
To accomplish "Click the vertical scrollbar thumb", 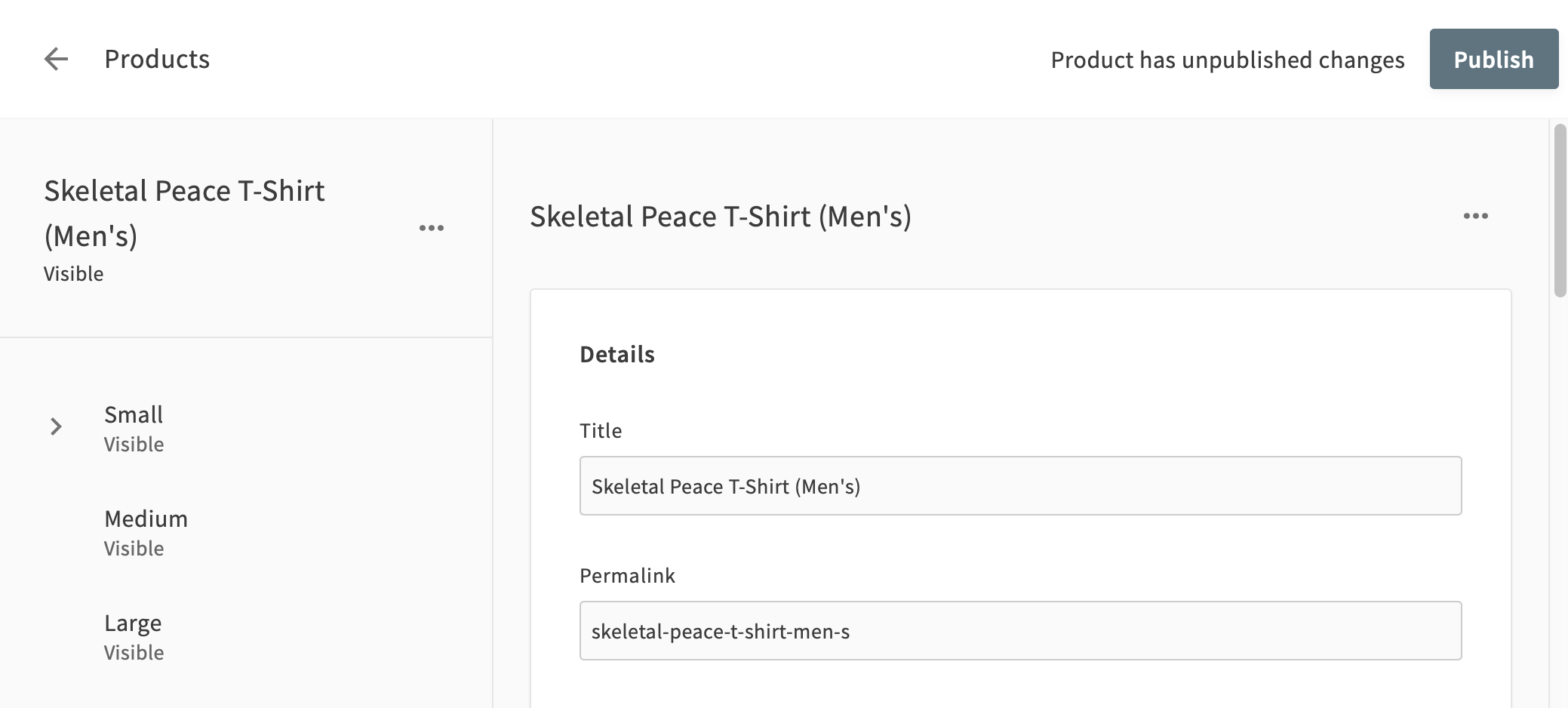I will pos(1560,211).
